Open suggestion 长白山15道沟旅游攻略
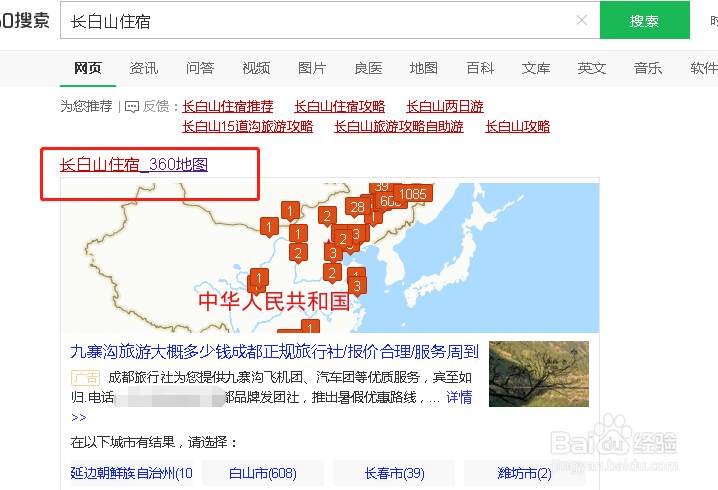 click(248, 126)
